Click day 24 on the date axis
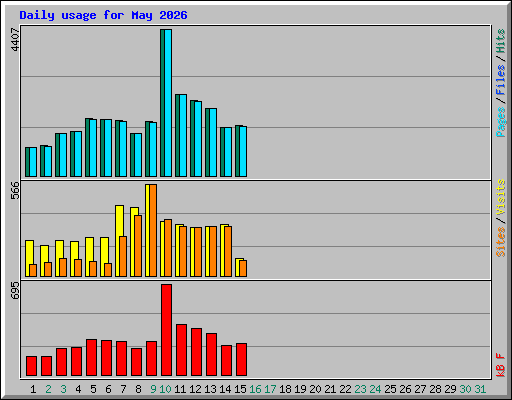This screenshot has height=400, width=512. pyautogui.click(x=375, y=389)
